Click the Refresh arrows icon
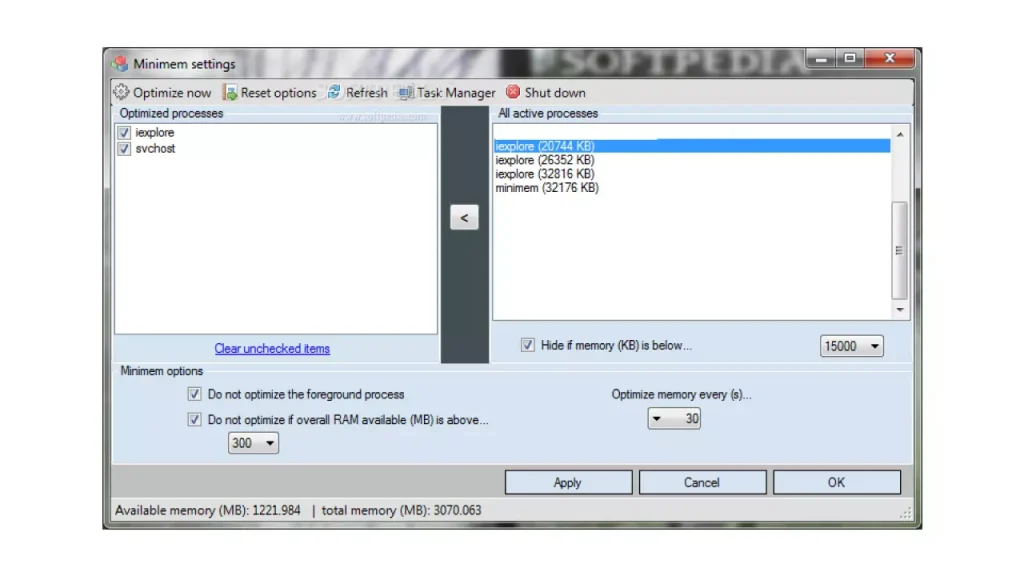This screenshot has width=1024, height=576. [x=334, y=92]
